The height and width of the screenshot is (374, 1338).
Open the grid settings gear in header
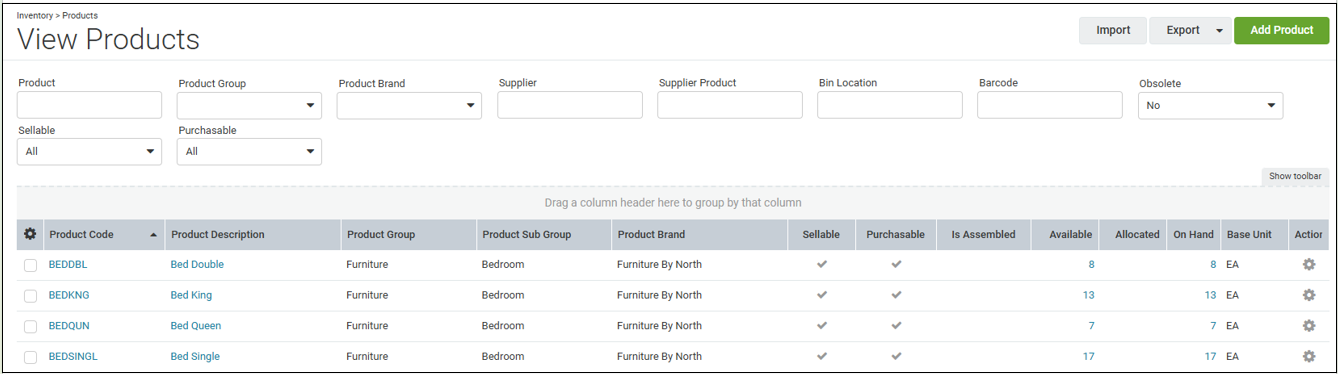tap(30, 234)
